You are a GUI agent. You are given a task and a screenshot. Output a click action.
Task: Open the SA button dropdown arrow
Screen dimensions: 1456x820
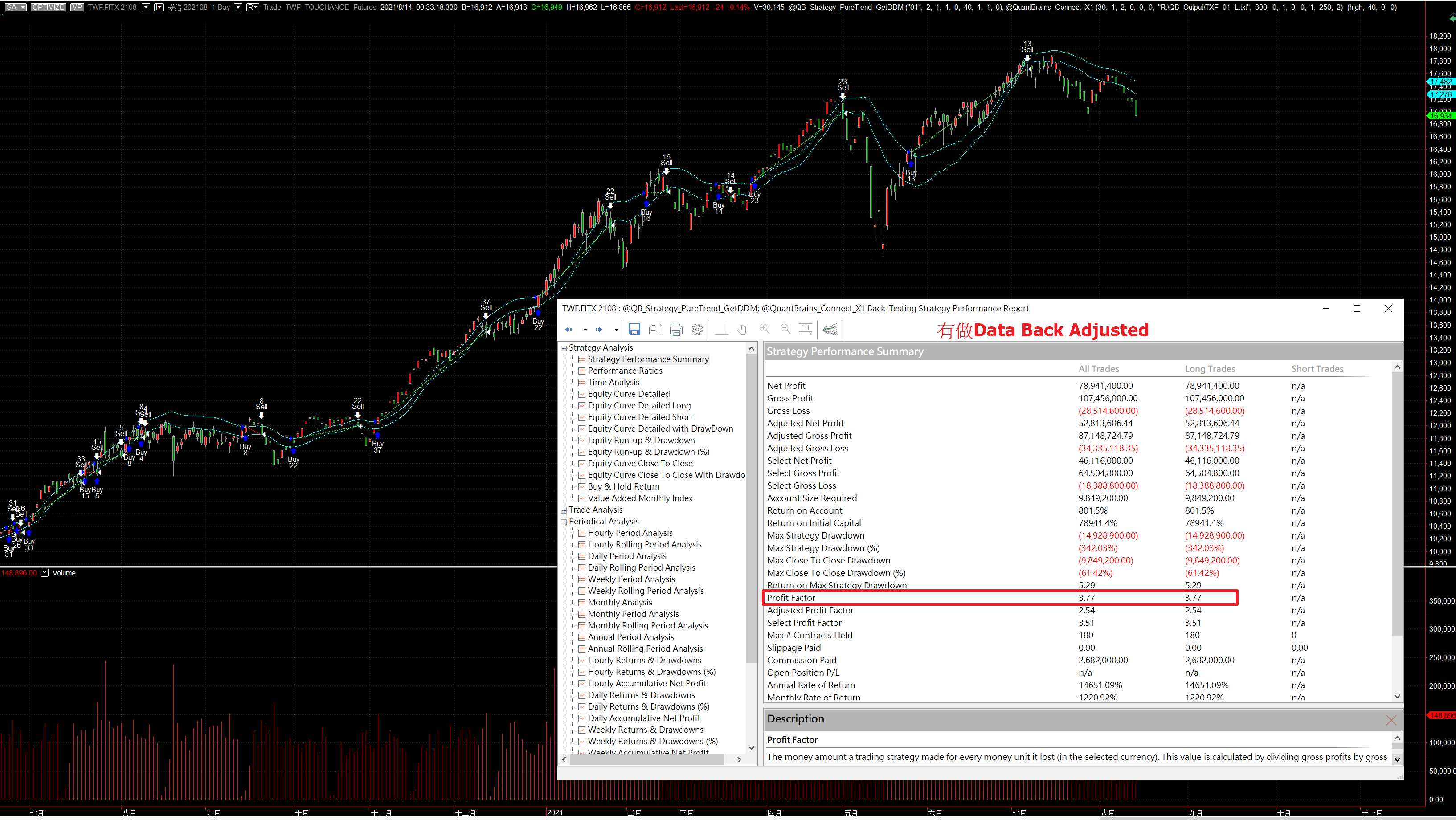point(23,7)
